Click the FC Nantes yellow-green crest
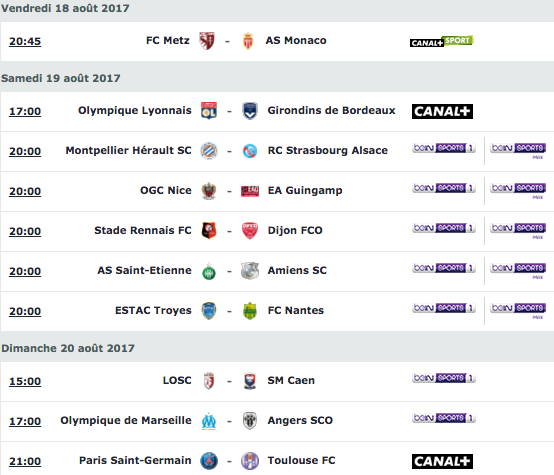Image resolution: width=554 pixels, height=475 pixels. click(x=250, y=311)
